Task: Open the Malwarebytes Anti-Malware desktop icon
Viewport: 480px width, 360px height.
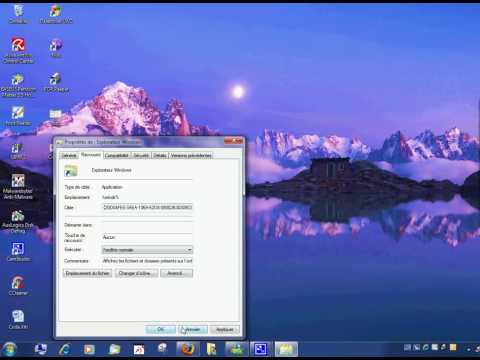Action: click(x=18, y=187)
